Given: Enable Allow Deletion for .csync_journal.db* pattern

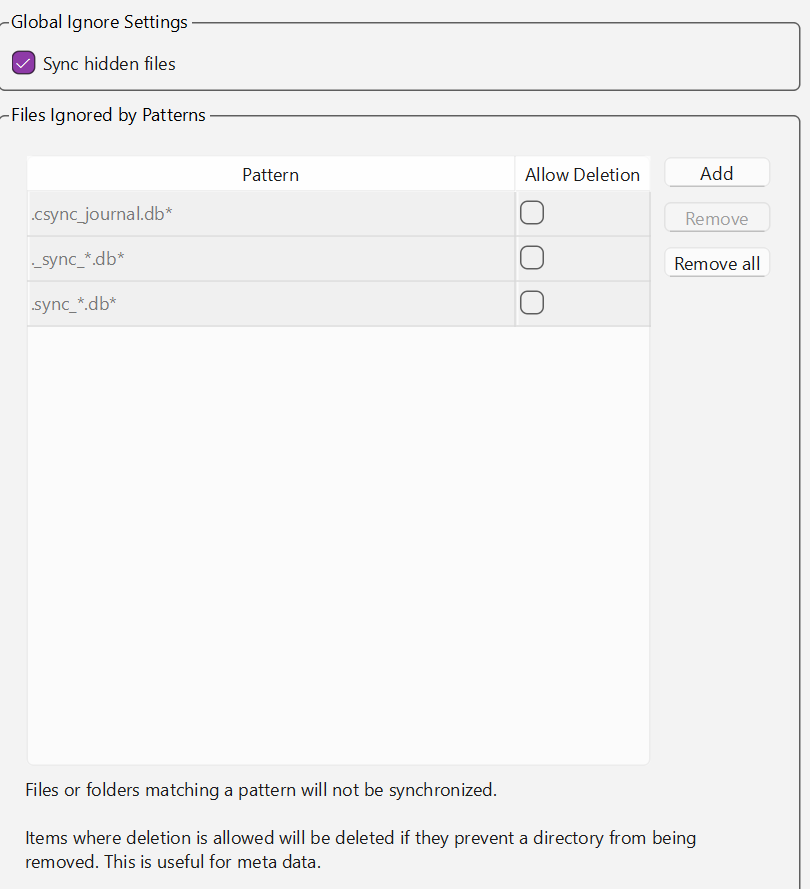Looking at the screenshot, I should (x=532, y=213).
